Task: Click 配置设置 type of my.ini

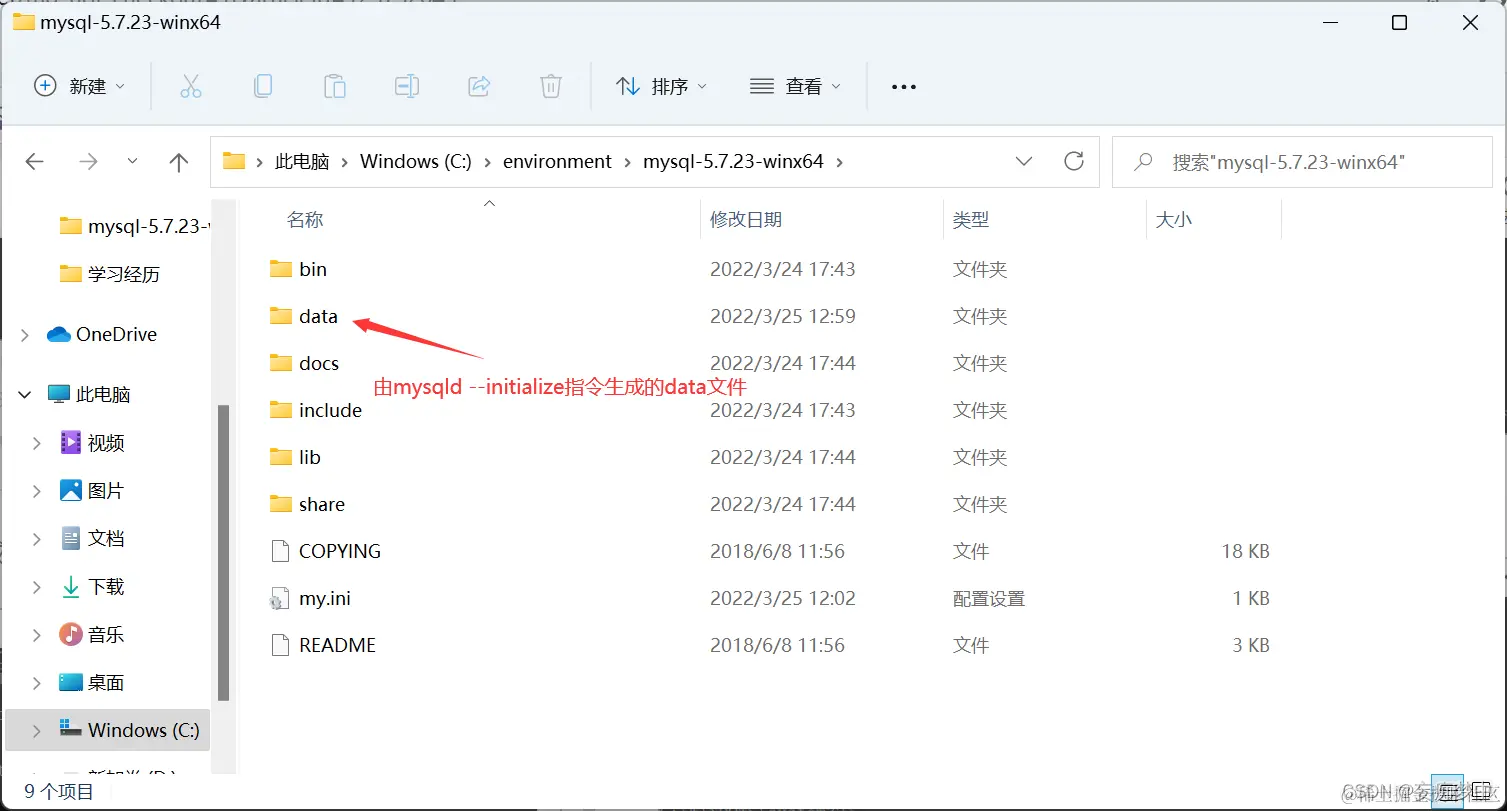Action: click(x=988, y=598)
